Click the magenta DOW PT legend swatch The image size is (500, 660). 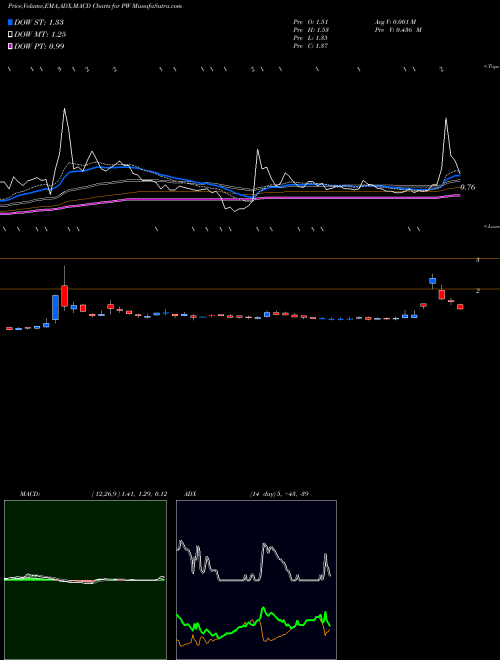(11, 46)
